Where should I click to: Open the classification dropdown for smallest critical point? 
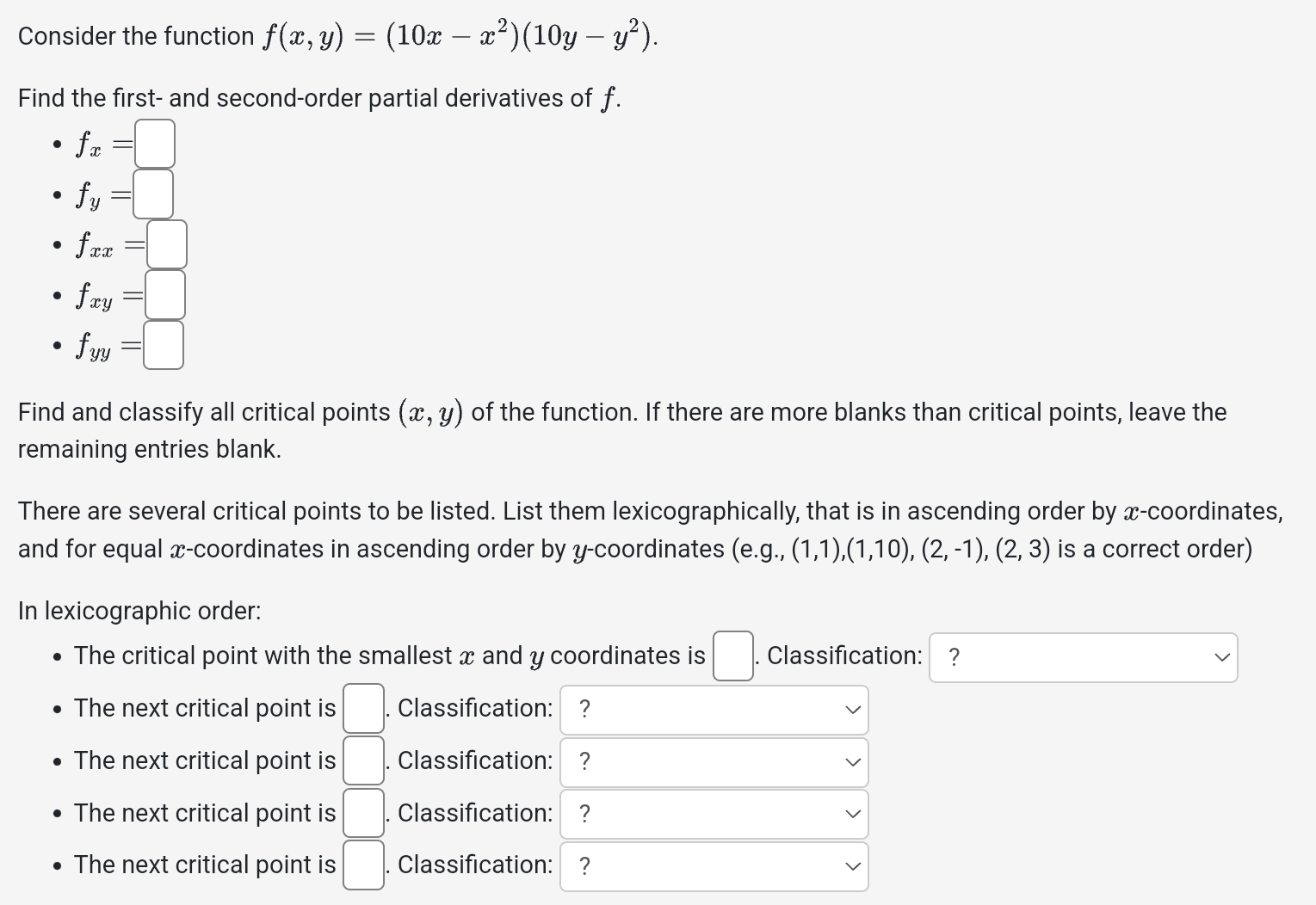click(1082, 656)
